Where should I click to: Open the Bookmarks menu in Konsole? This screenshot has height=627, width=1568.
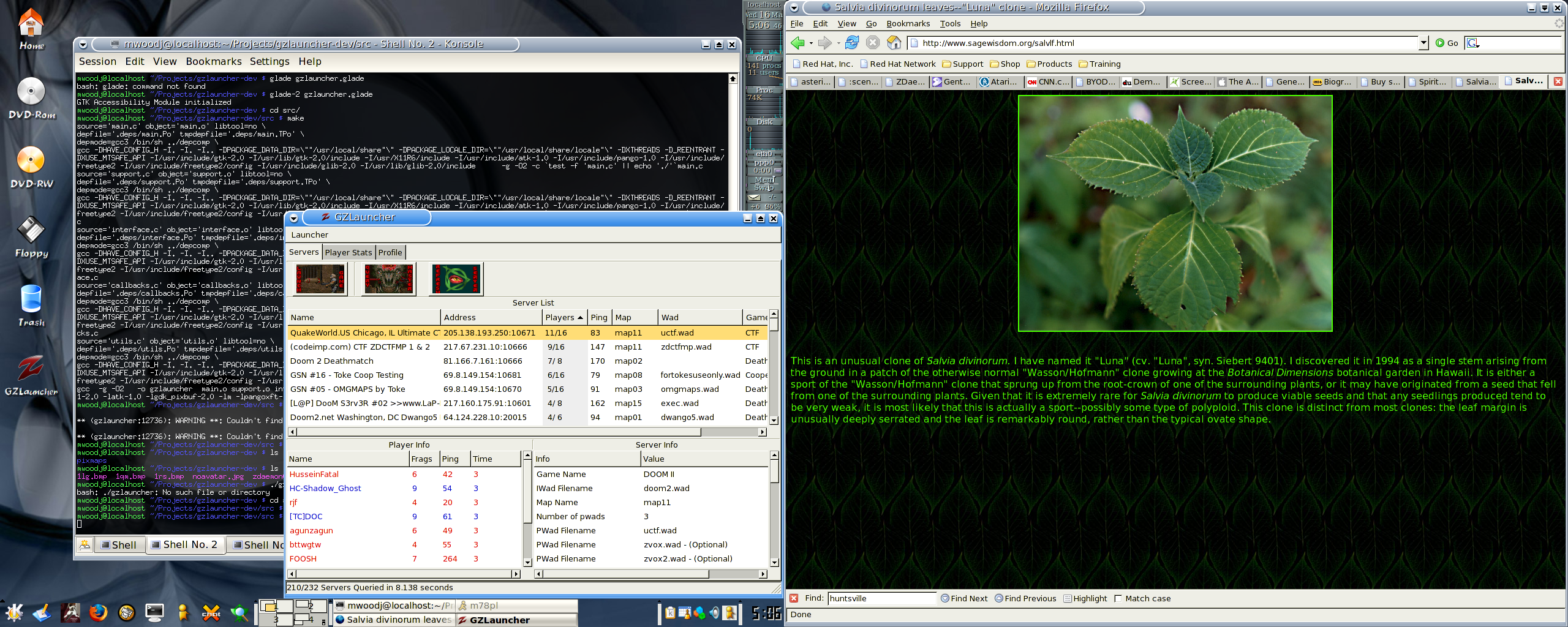(213, 61)
